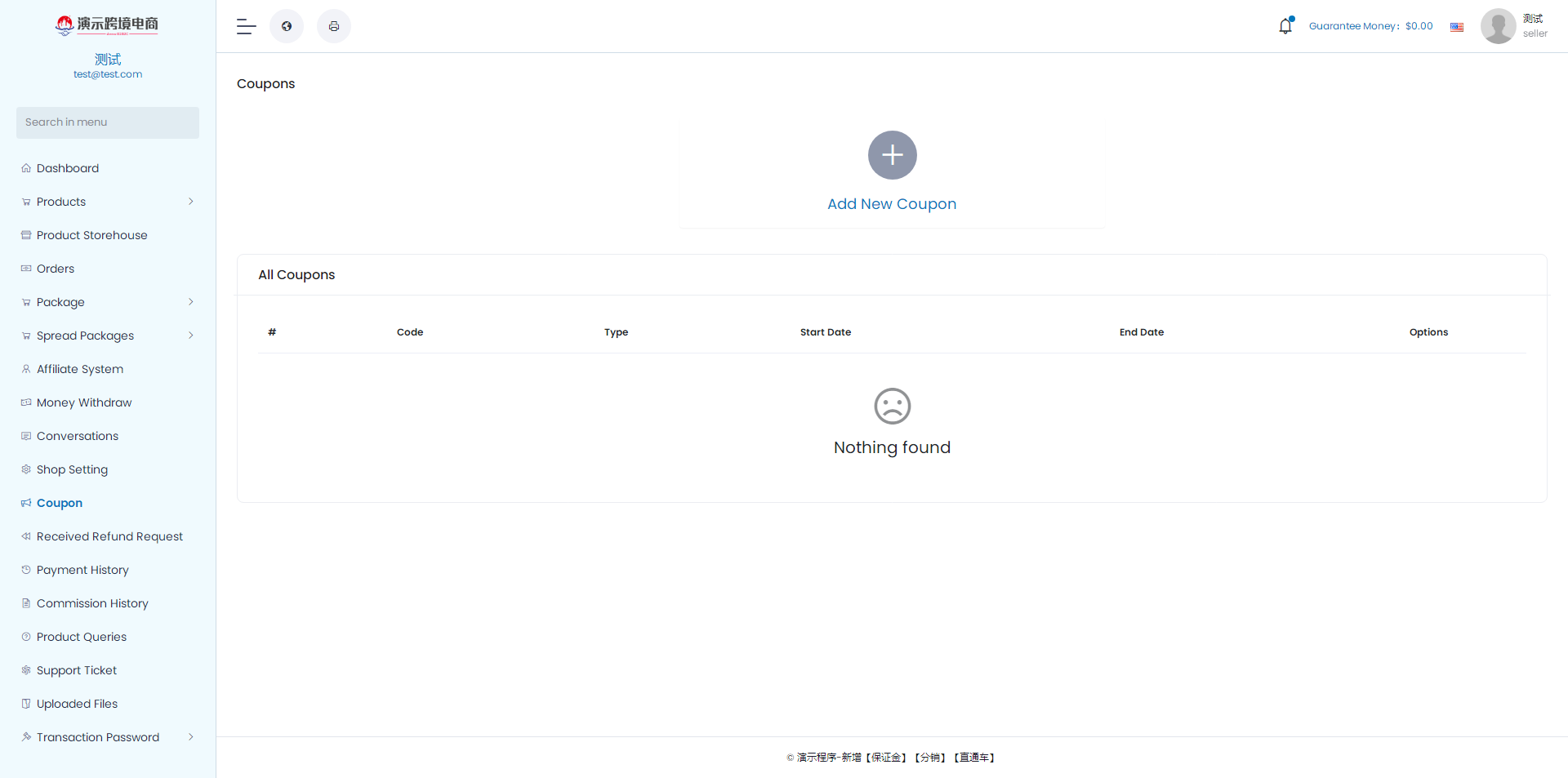Click the Support Ticket icon
The image size is (1568, 778).
pos(26,670)
